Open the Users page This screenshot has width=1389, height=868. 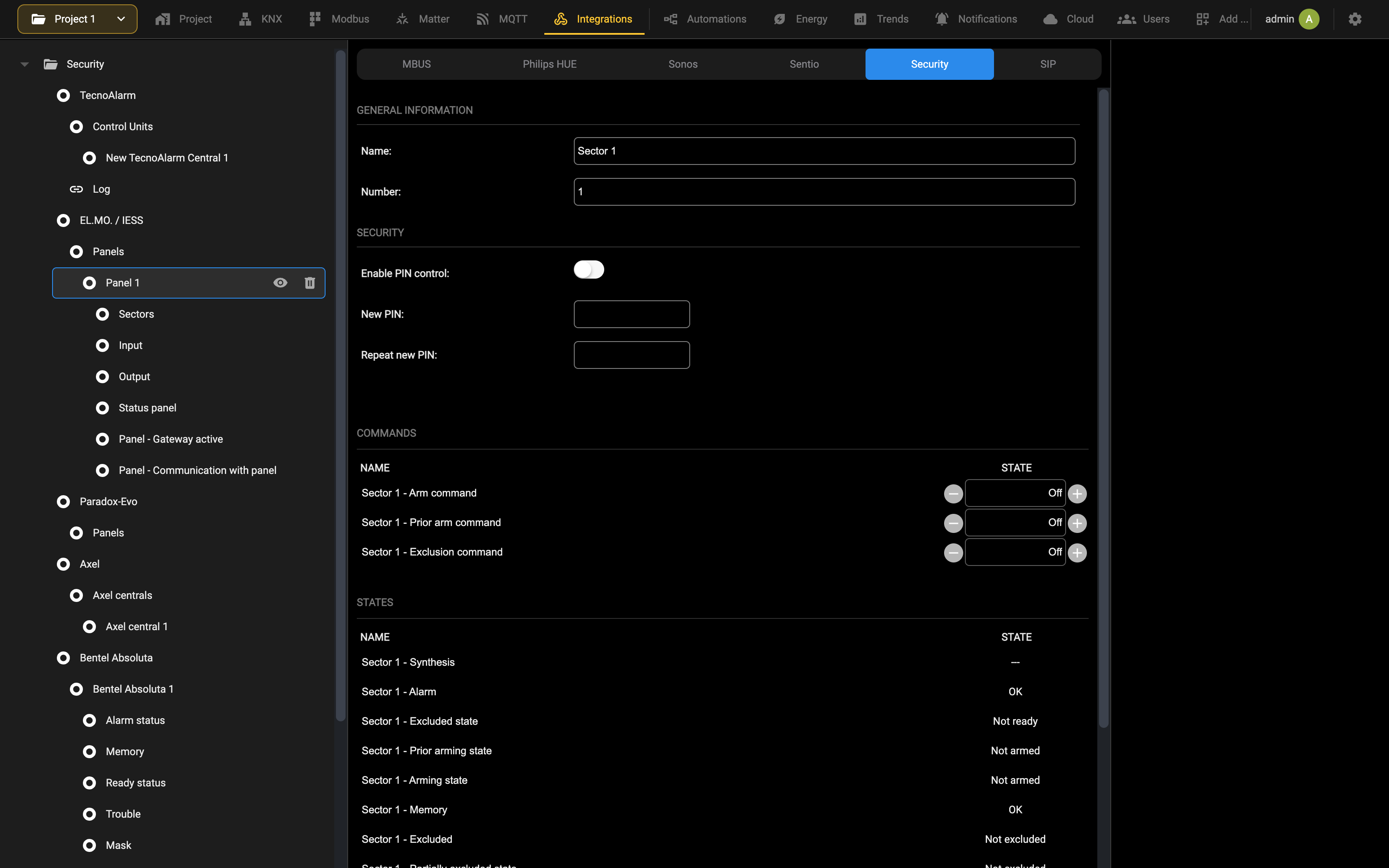1143,19
